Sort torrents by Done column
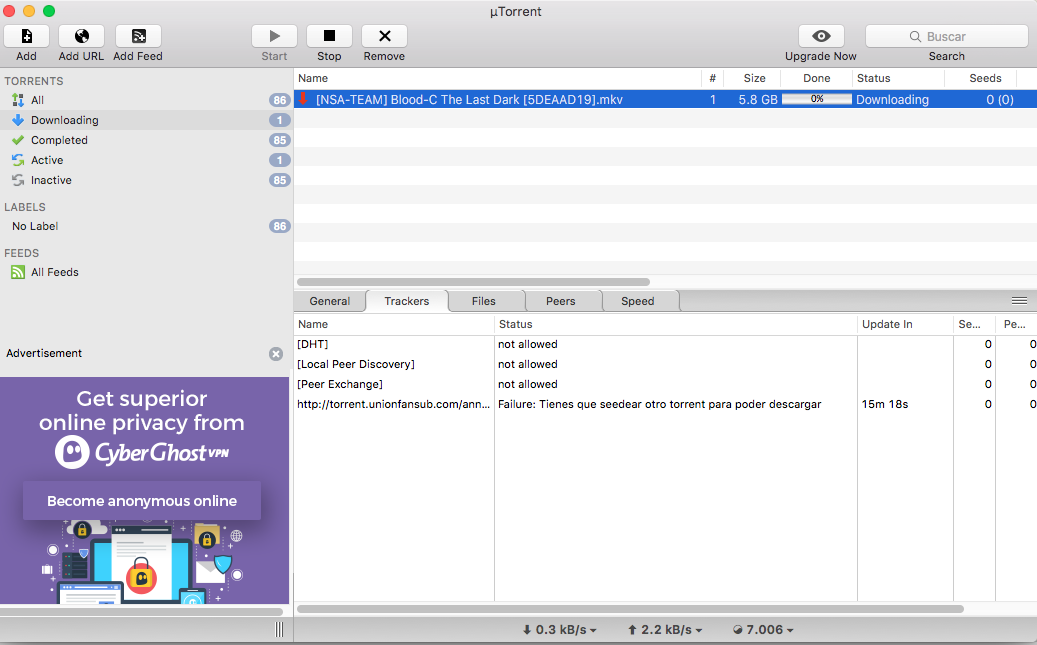 point(817,78)
